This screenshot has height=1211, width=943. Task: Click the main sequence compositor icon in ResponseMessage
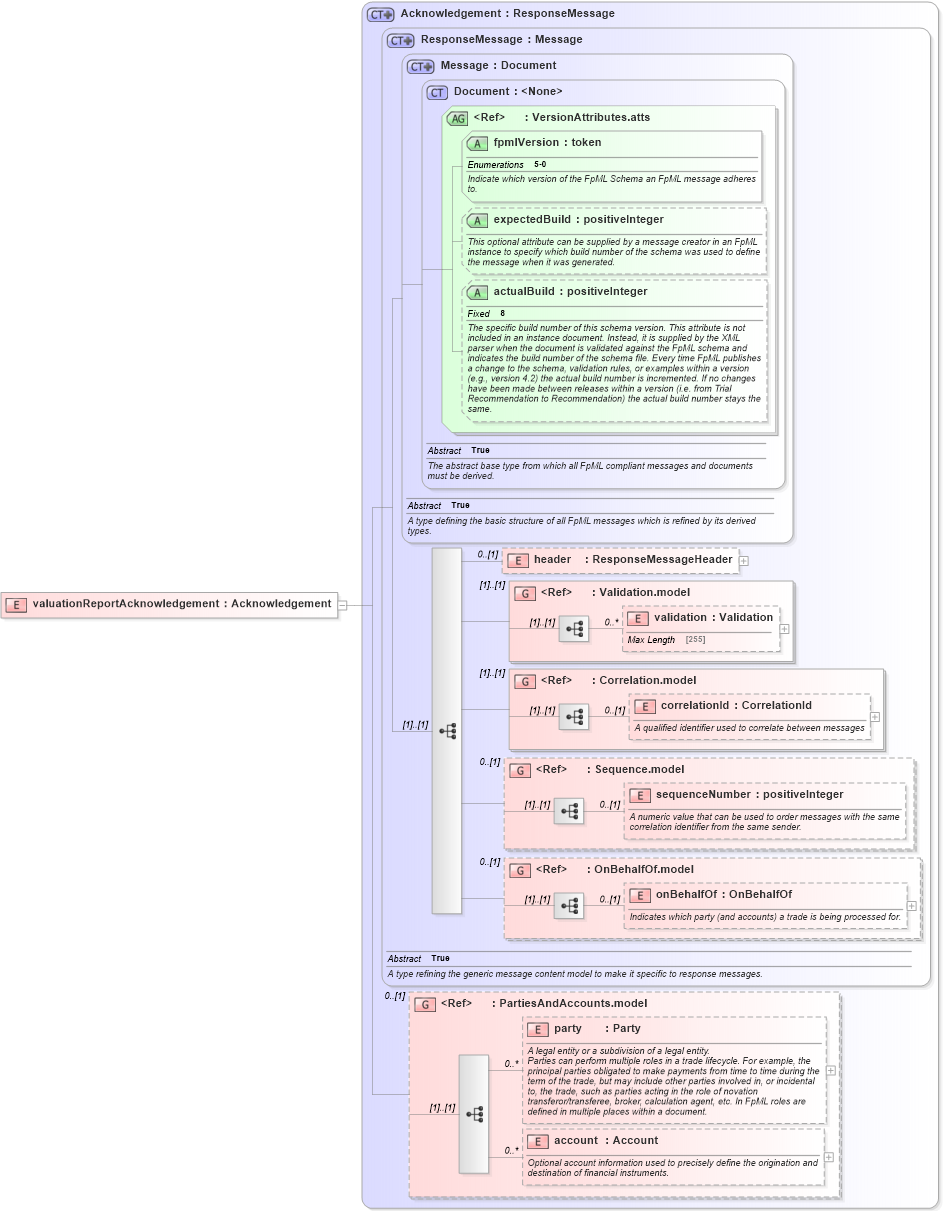447,731
